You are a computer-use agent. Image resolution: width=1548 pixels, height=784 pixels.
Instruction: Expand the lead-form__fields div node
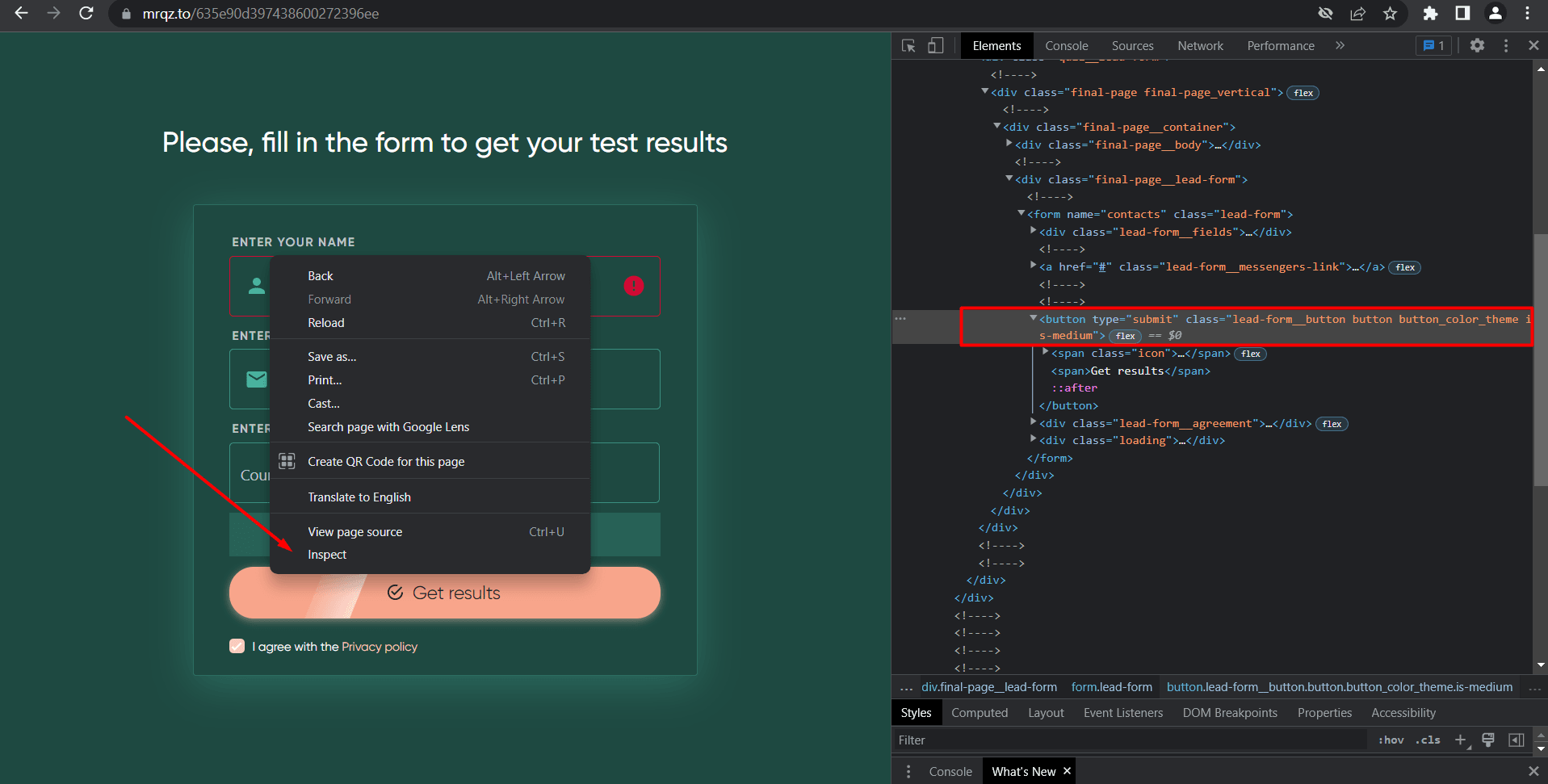click(x=1033, y=231)
